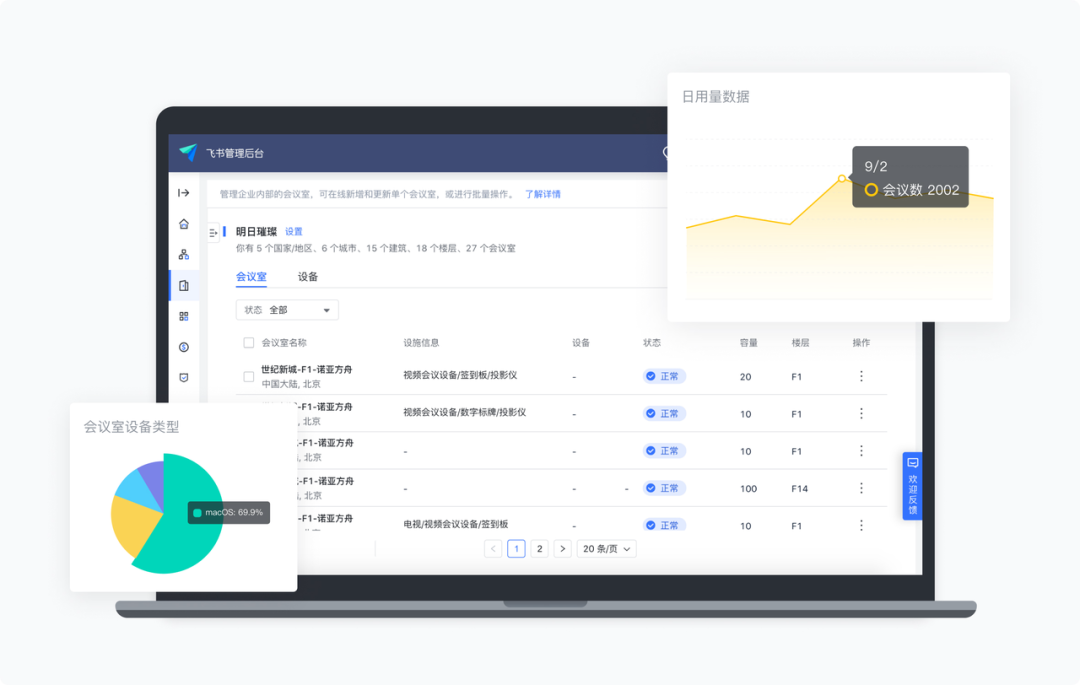Go to the next page arrow

tap(563, 549)
